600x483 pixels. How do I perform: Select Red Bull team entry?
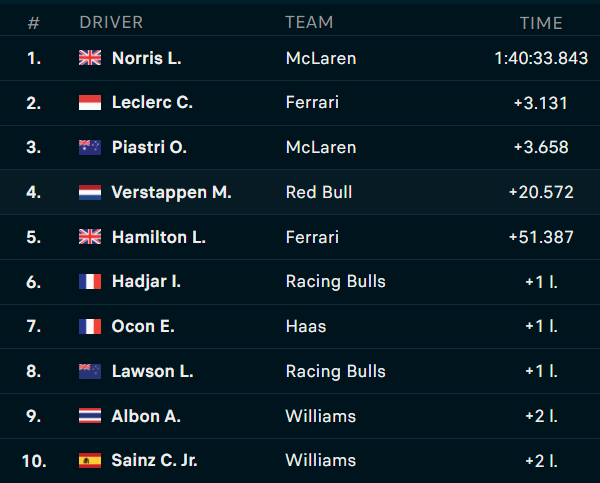tap(319, 192)
